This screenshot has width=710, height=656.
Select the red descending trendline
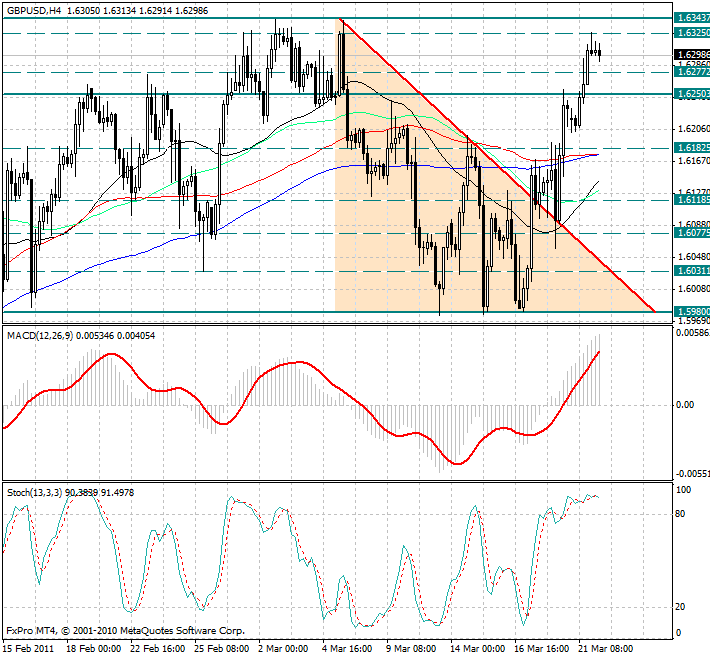(498, 167)
